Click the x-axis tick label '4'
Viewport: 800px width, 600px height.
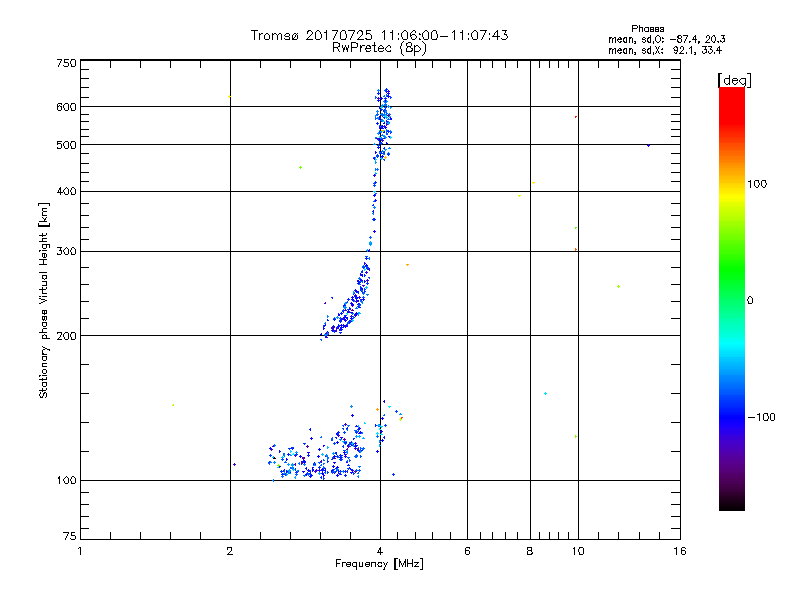coord(380,551)
